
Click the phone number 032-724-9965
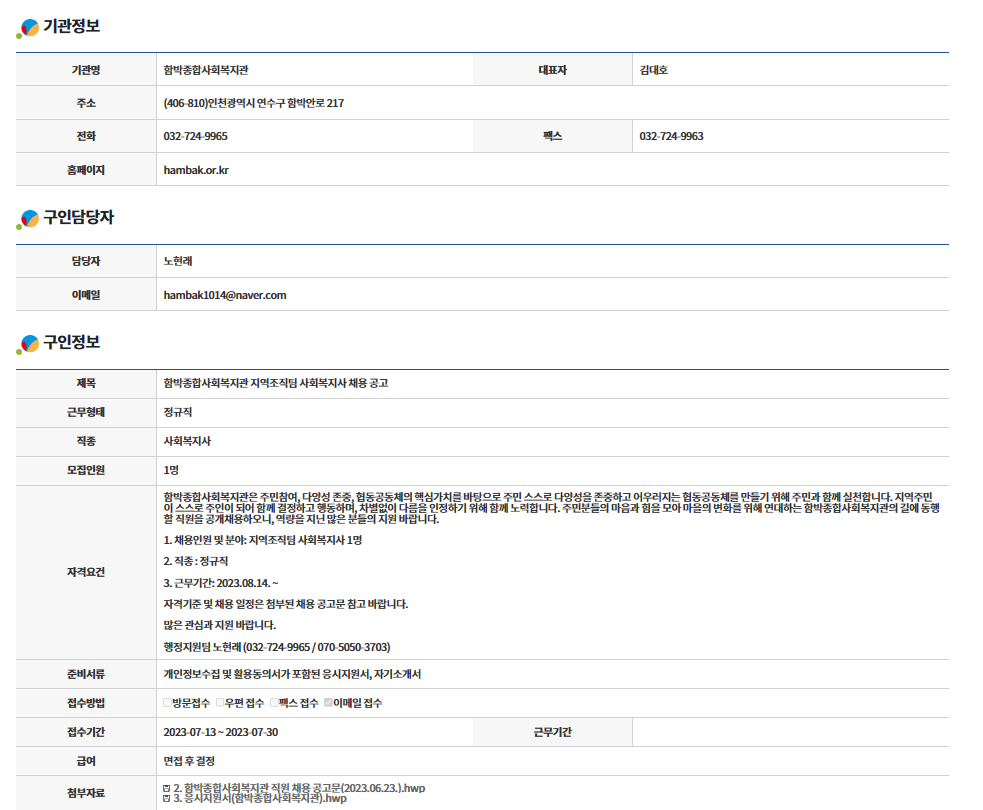(x=195, y=136)
